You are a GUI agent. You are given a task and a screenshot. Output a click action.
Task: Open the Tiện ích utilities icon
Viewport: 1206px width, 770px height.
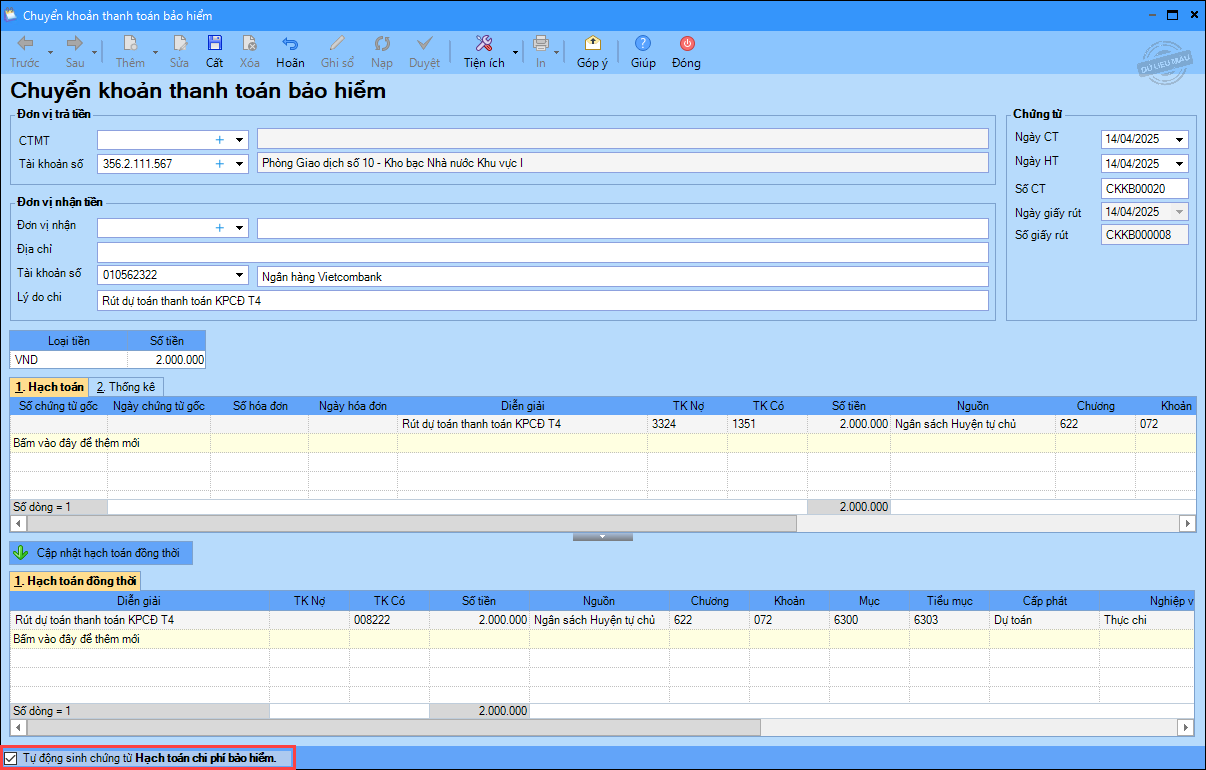[x=484, y=44]
